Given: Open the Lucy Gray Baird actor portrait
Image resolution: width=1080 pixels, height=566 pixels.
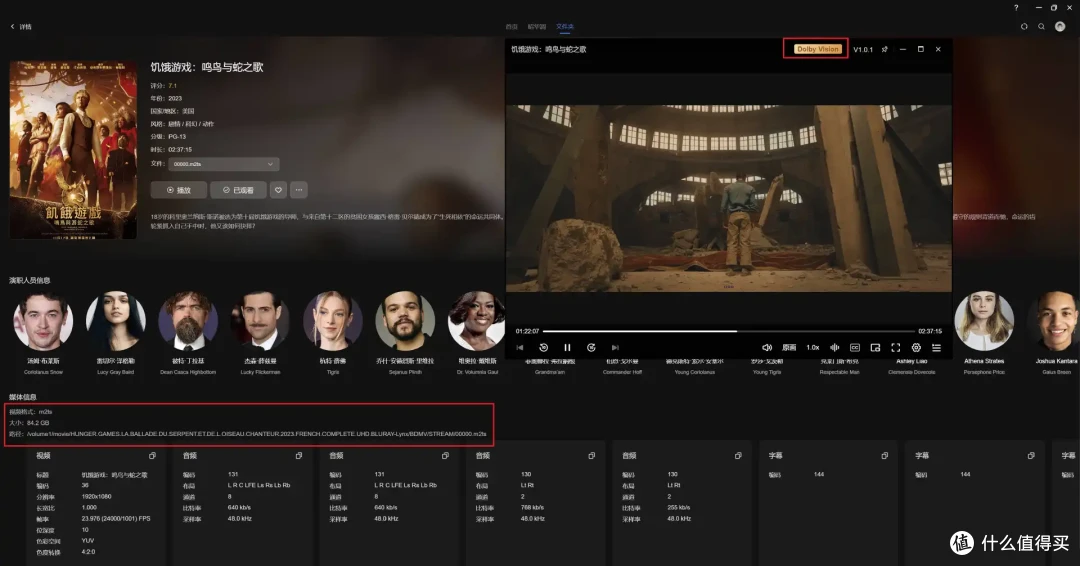Looking at the screenshot, I should tap(116, 321).
